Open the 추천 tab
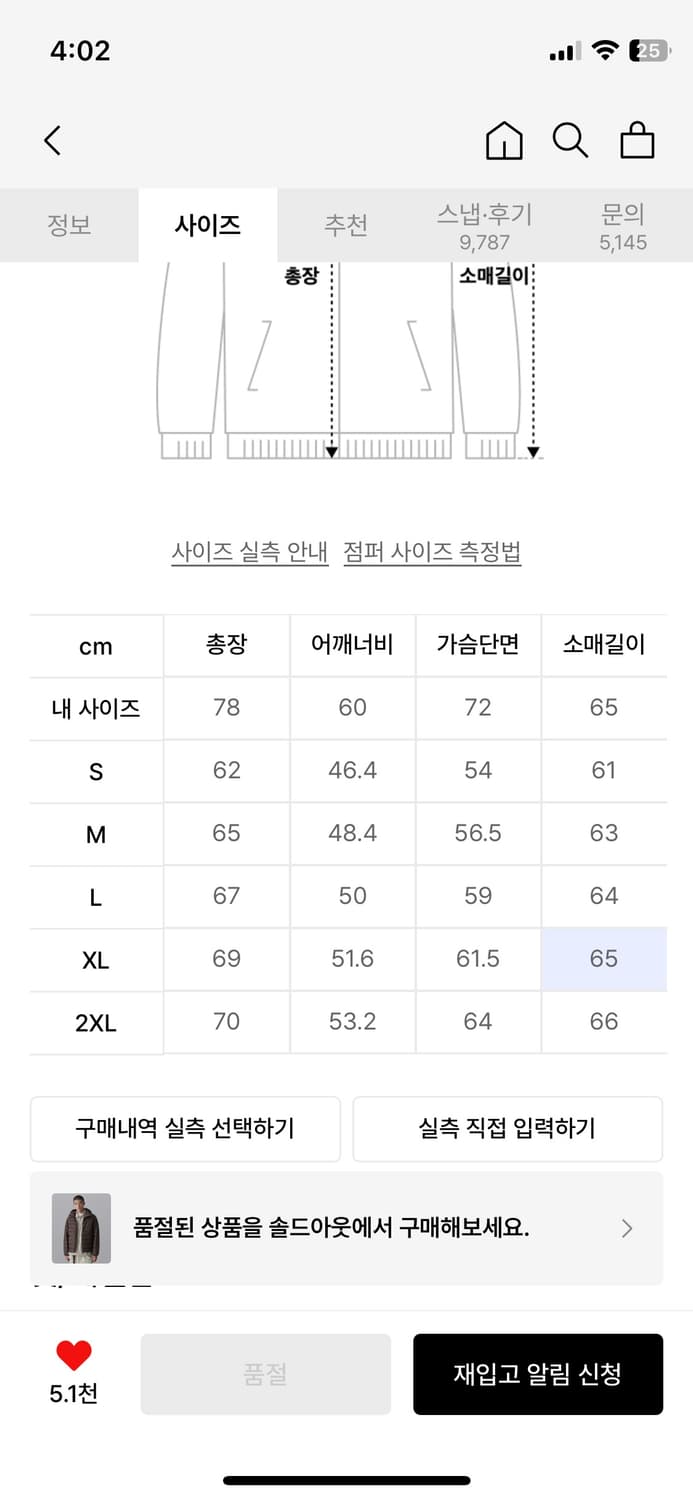This screenshot has height=1500, width=693. pyautogui.click(x=345, y=226)
